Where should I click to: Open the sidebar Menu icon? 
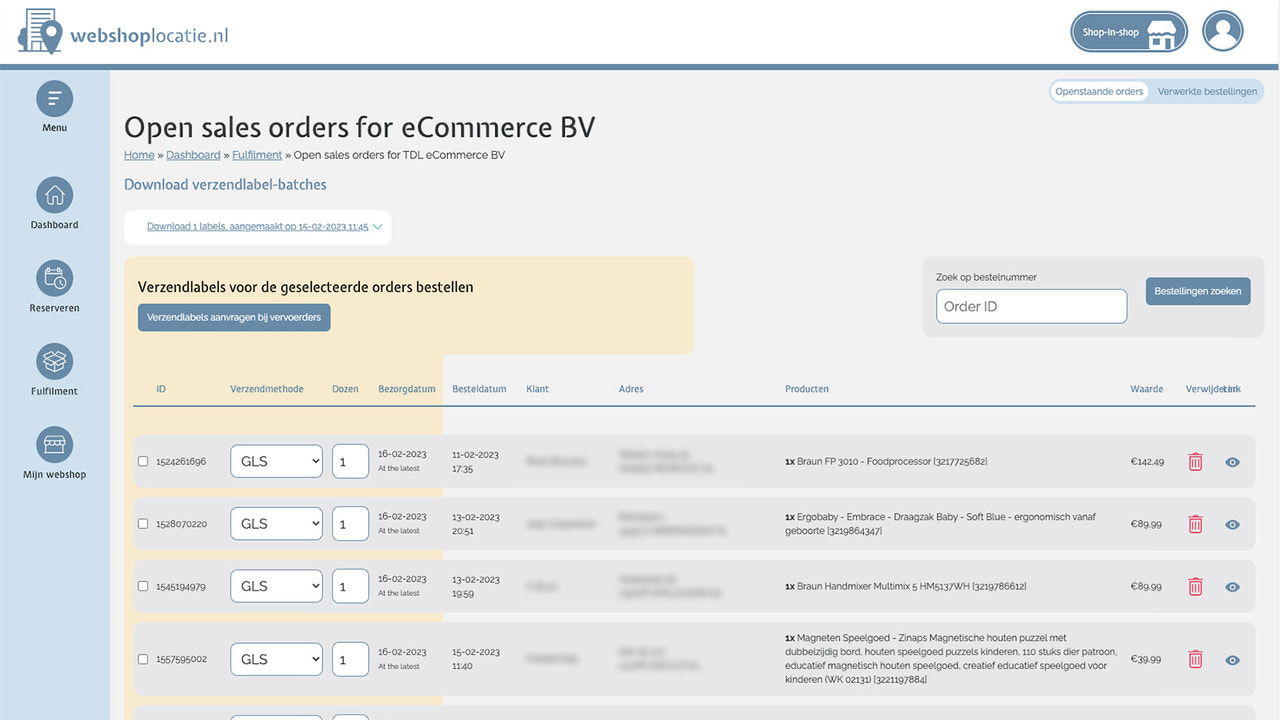[55, 99]
